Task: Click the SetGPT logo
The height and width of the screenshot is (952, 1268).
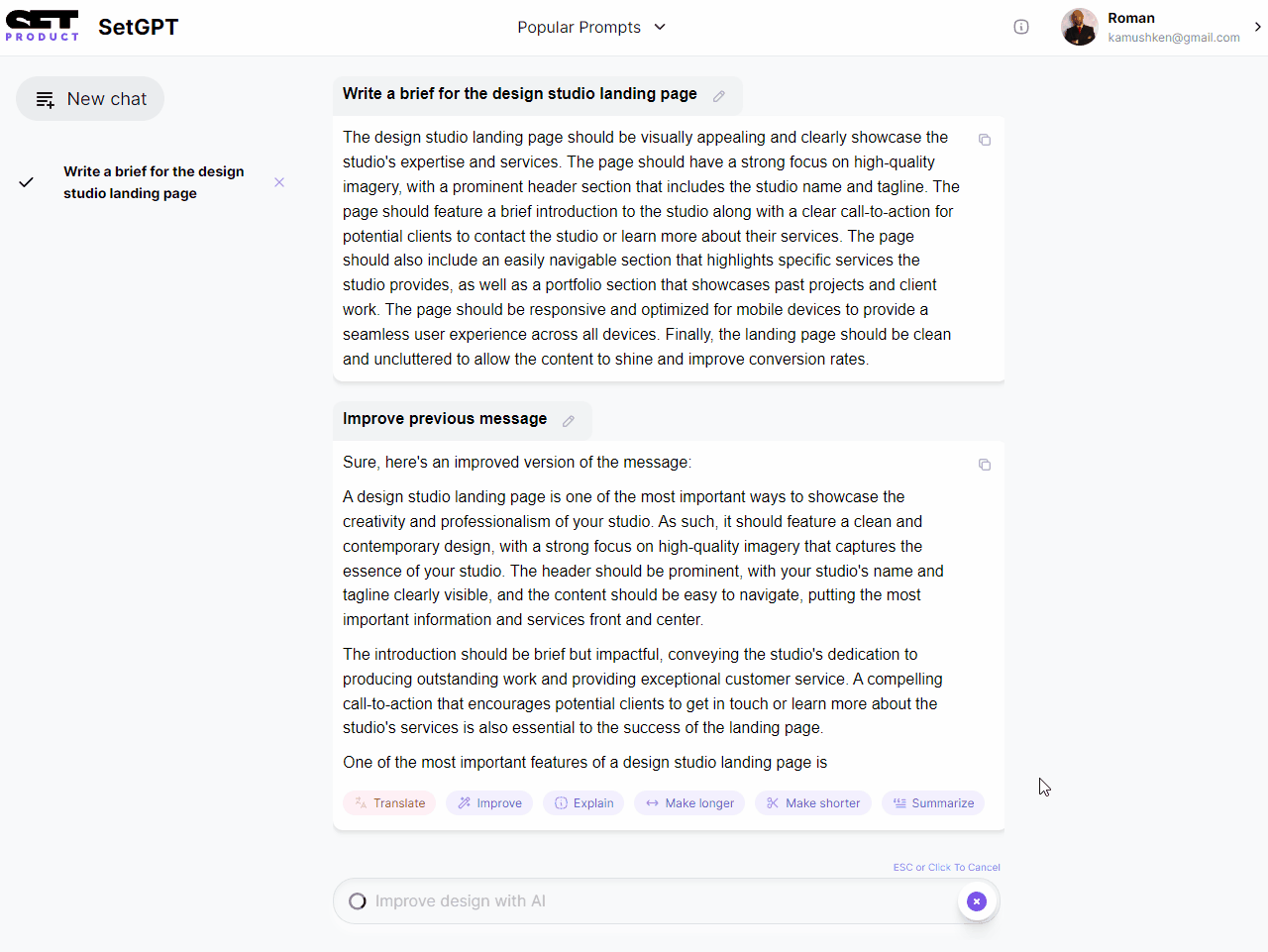Action: 43,27
